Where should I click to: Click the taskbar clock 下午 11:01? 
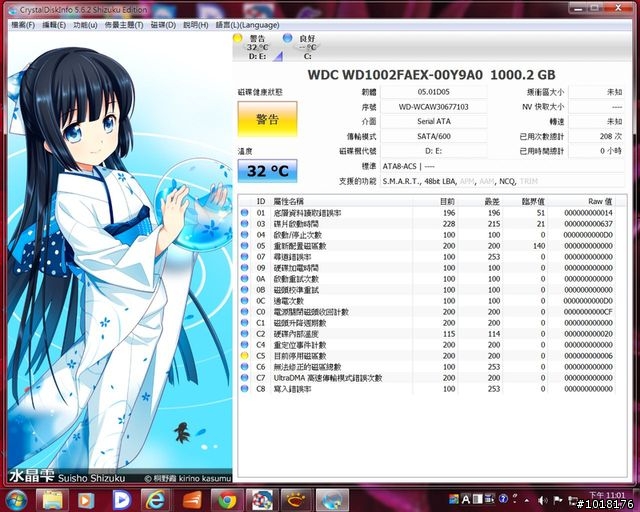click(607, 495)
